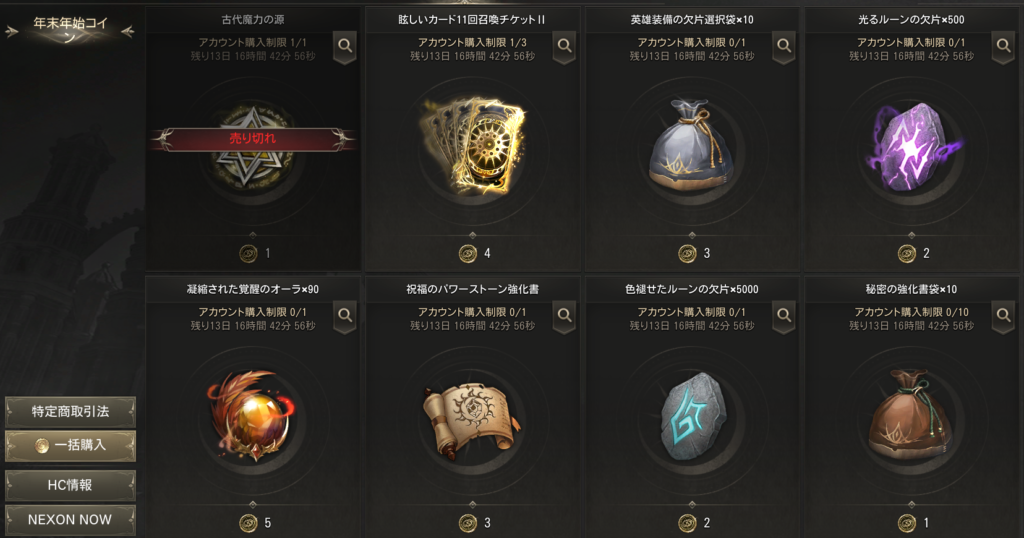Image resolution: width=1024 pixels, height=538 pixels.
Task: Open the HC情報 button
Action: (71, 485)
